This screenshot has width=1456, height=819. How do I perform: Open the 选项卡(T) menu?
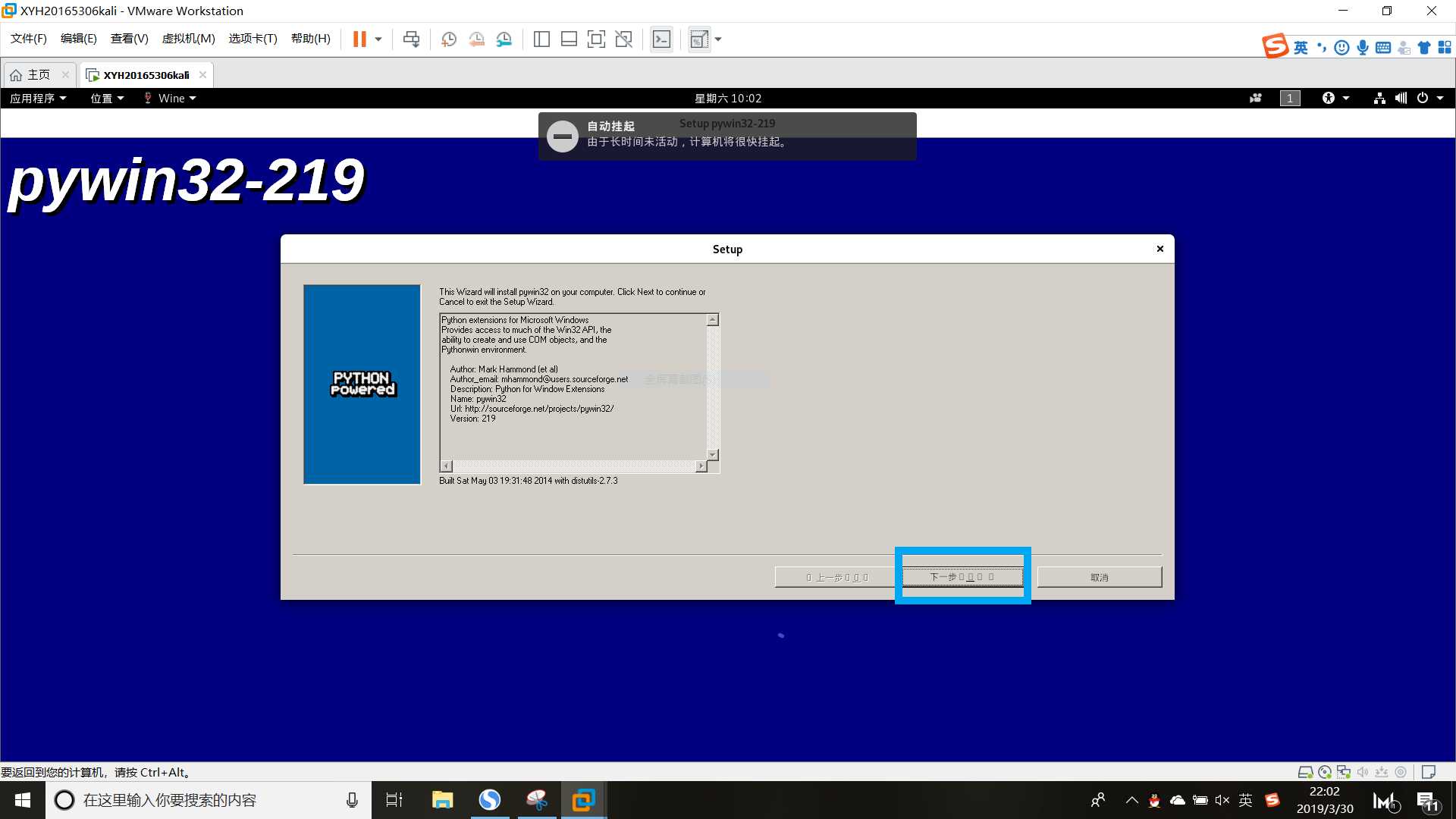tap(253, 39)
